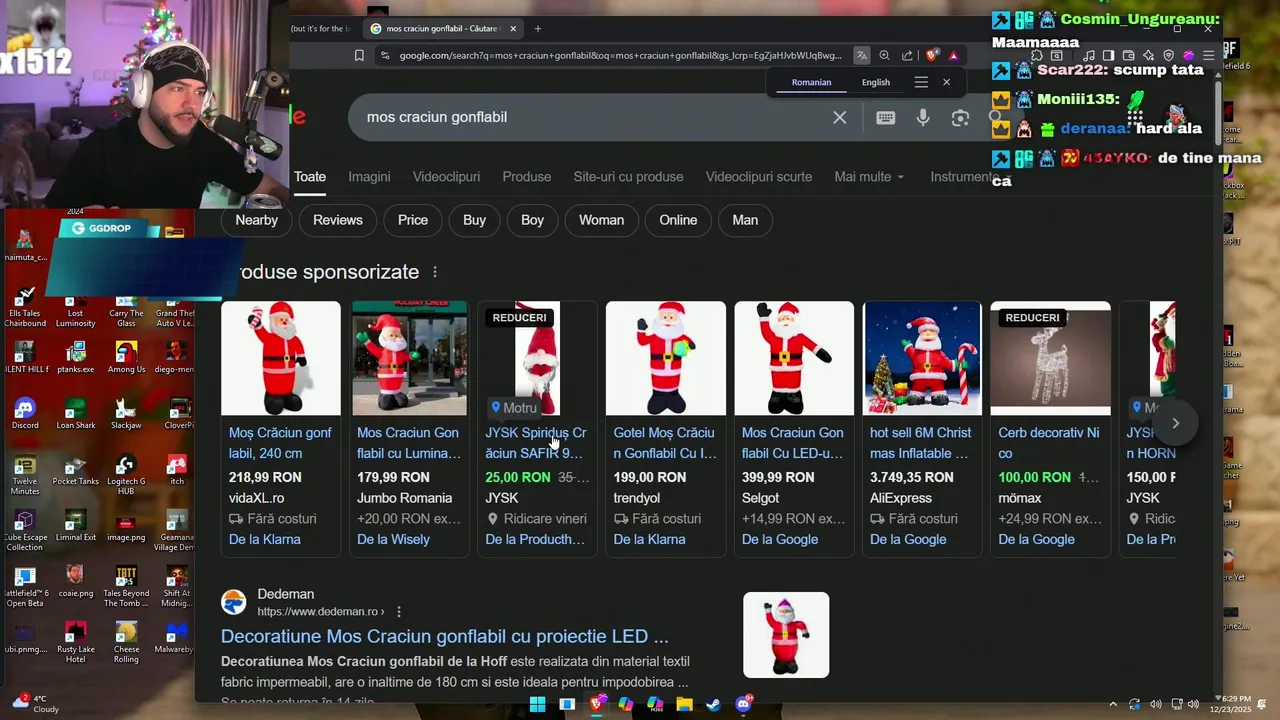The image size is (1280, 720).
Task: Open the Site-uri cu produse tab
Action: [x=628, y=177]
